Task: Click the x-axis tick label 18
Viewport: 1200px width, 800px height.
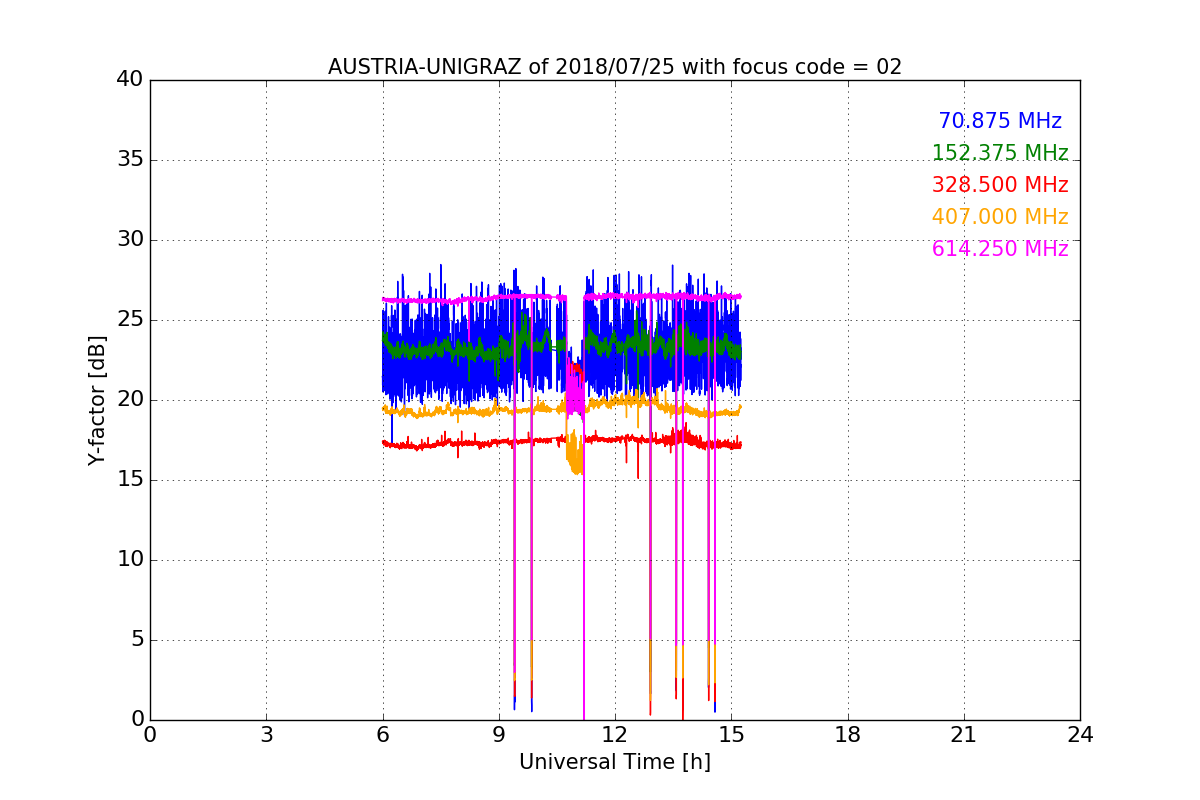Action: point(848,735)
